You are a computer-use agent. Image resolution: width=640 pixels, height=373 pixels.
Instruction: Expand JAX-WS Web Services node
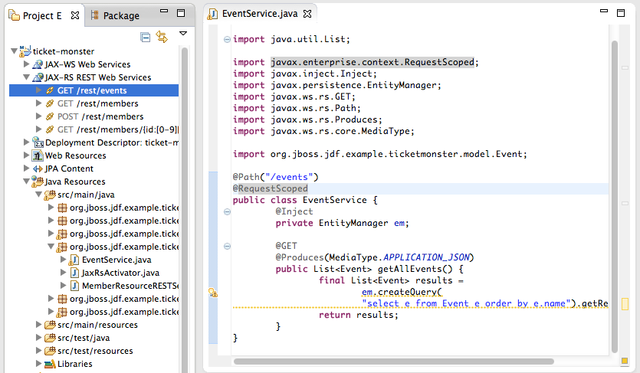point(26,64)
